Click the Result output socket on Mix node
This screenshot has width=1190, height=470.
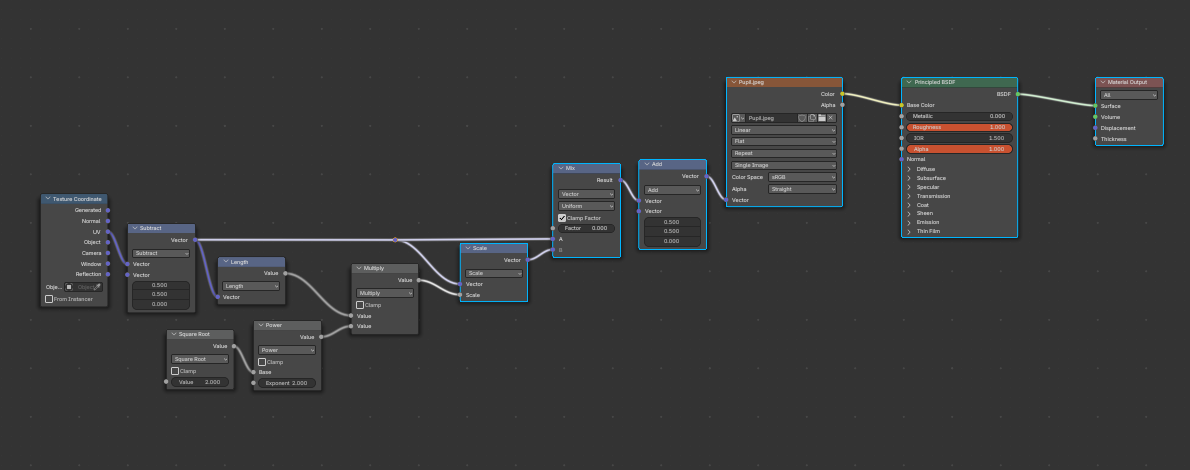[620, 181]
